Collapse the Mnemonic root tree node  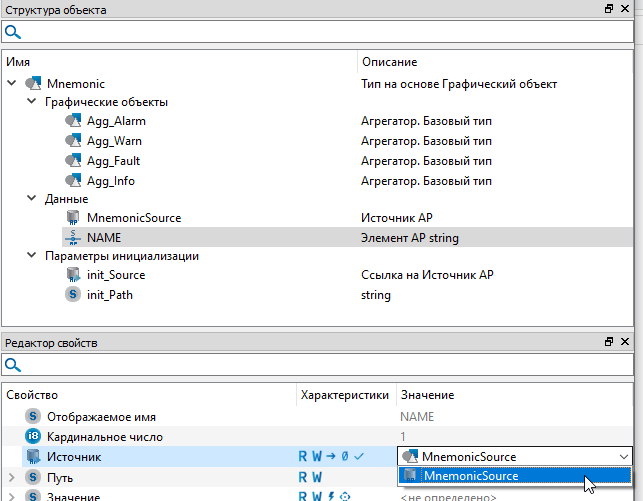click(x=12, y=84)
